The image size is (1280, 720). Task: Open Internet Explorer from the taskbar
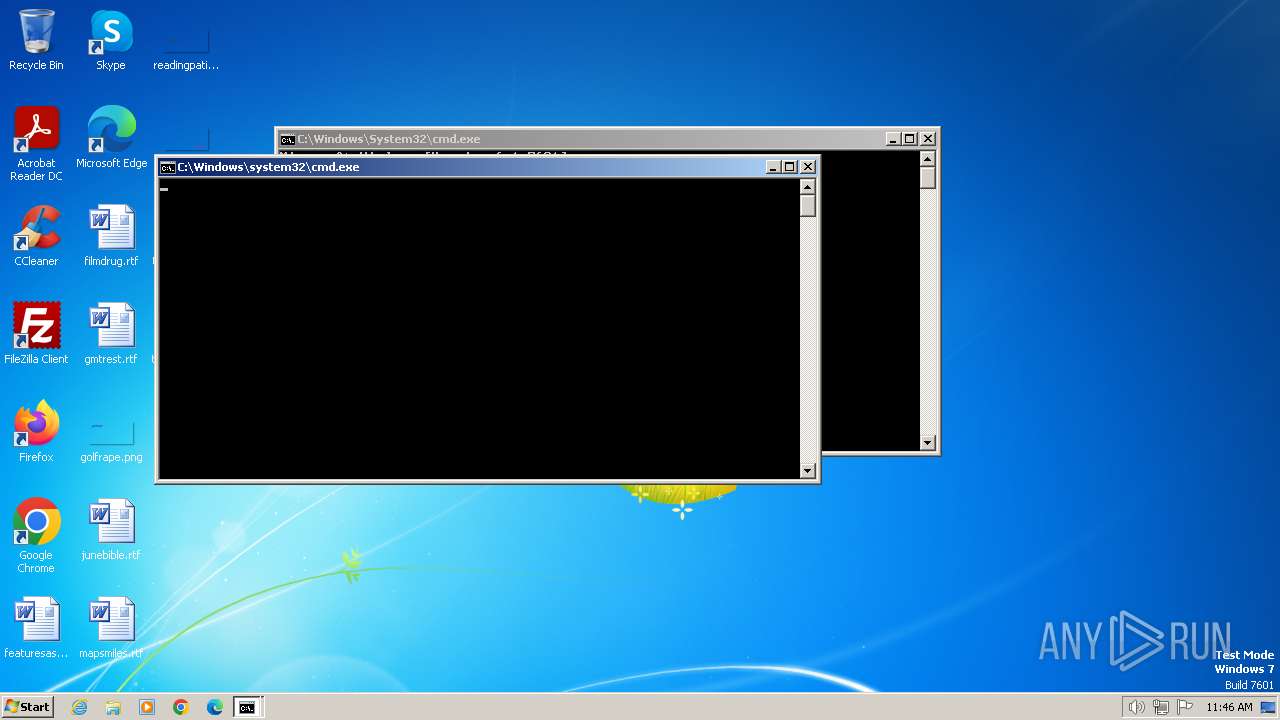coord(79,707)
